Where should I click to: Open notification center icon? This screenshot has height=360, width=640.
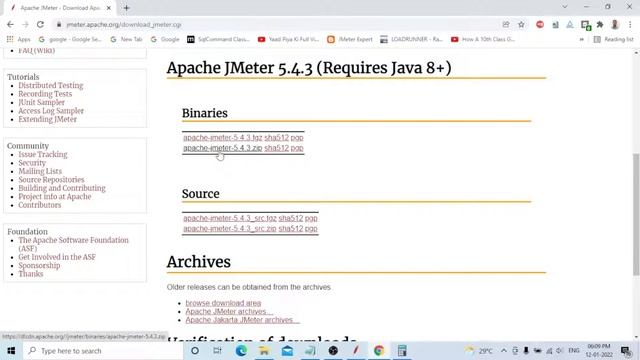click(x=626, y=351)
